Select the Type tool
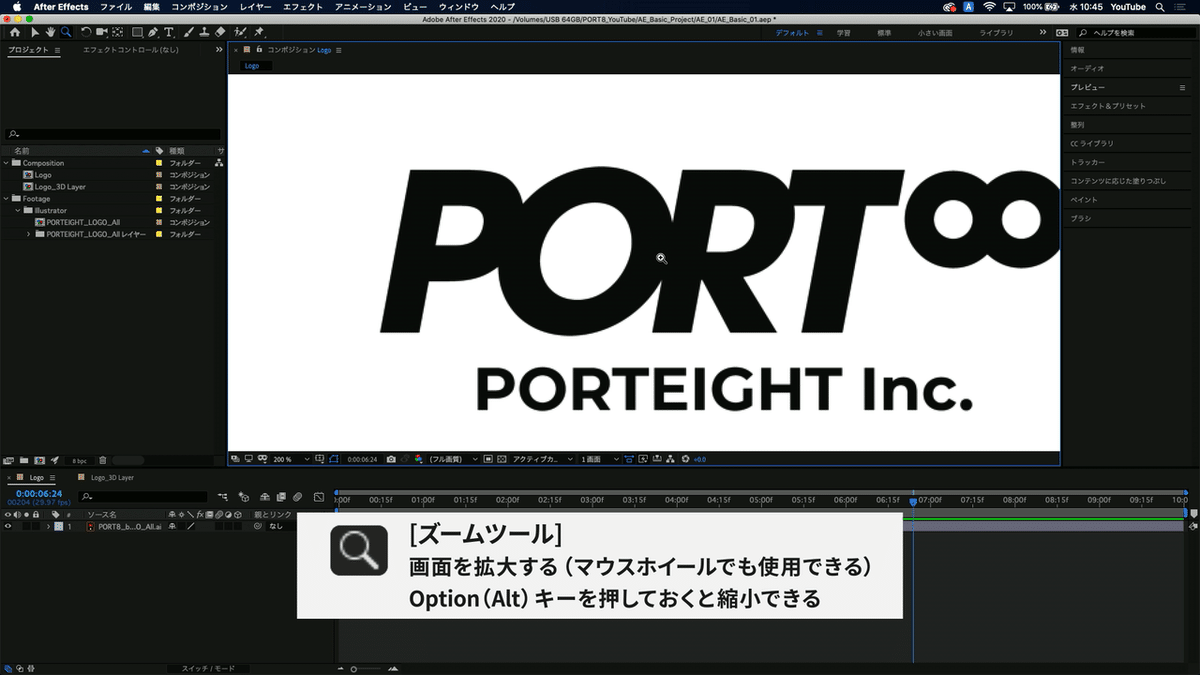Viewport: 1200px width, 675px height. coord(169,32)
